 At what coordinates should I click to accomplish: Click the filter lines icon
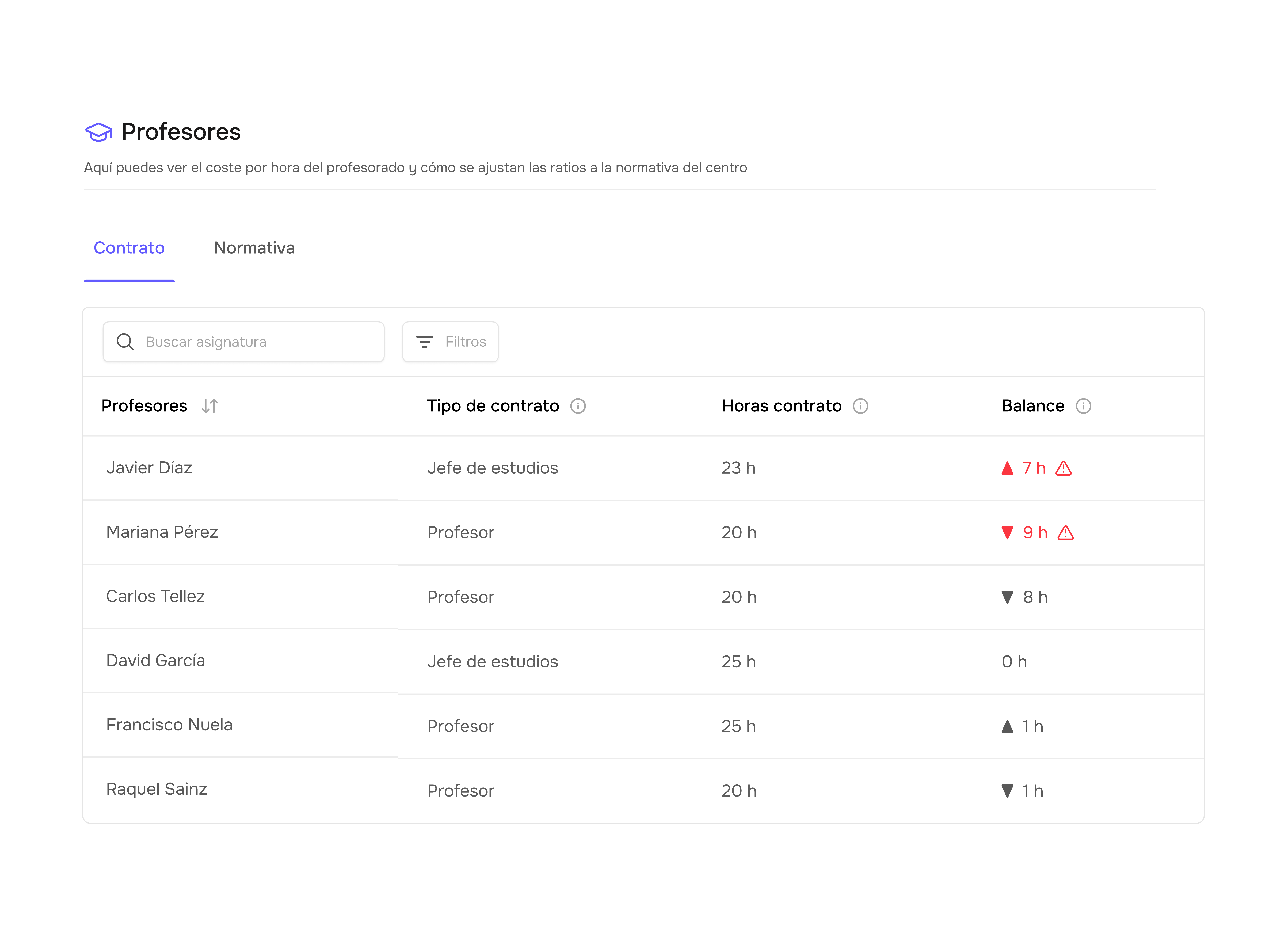[425, 342]
